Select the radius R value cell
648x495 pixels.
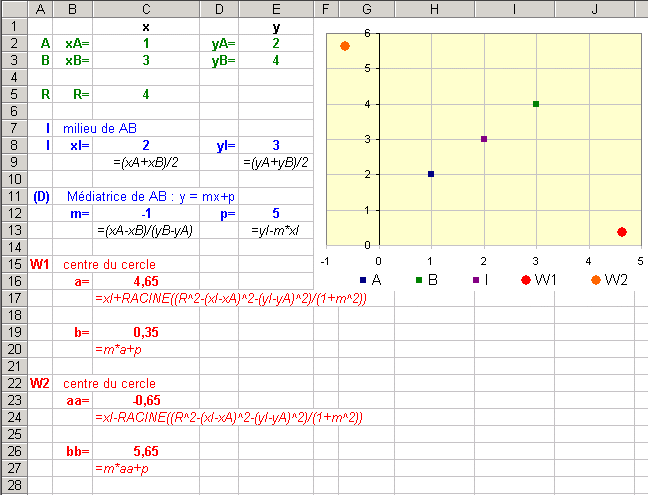click(146, 94)
